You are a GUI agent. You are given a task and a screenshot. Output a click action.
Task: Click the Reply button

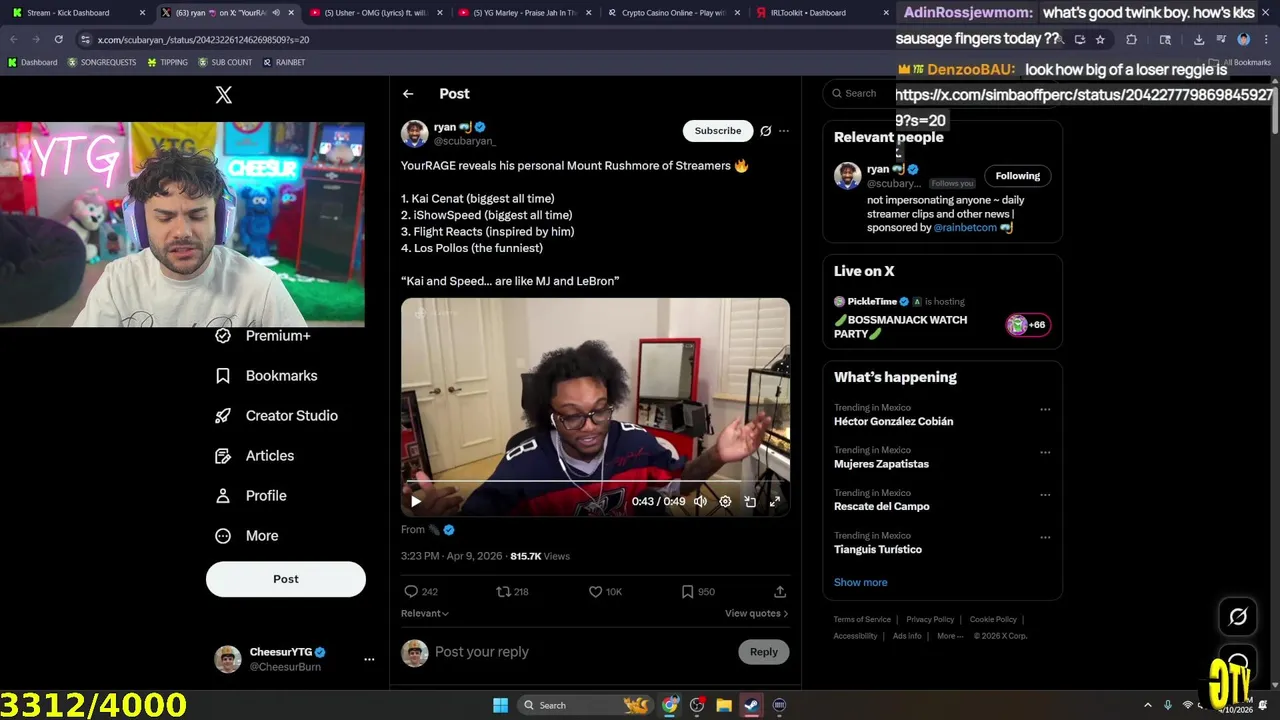pos(764,652)
